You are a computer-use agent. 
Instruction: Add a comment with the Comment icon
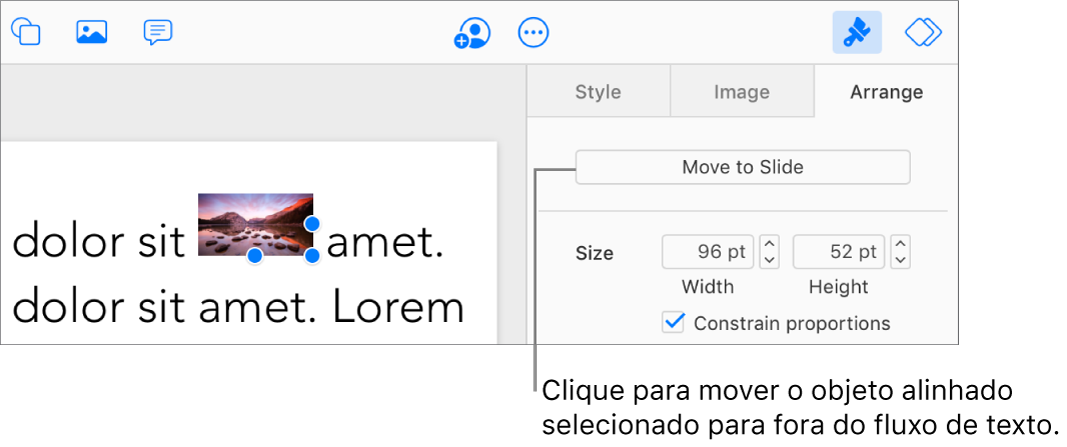pyautogui.click(x=158, y=32)
